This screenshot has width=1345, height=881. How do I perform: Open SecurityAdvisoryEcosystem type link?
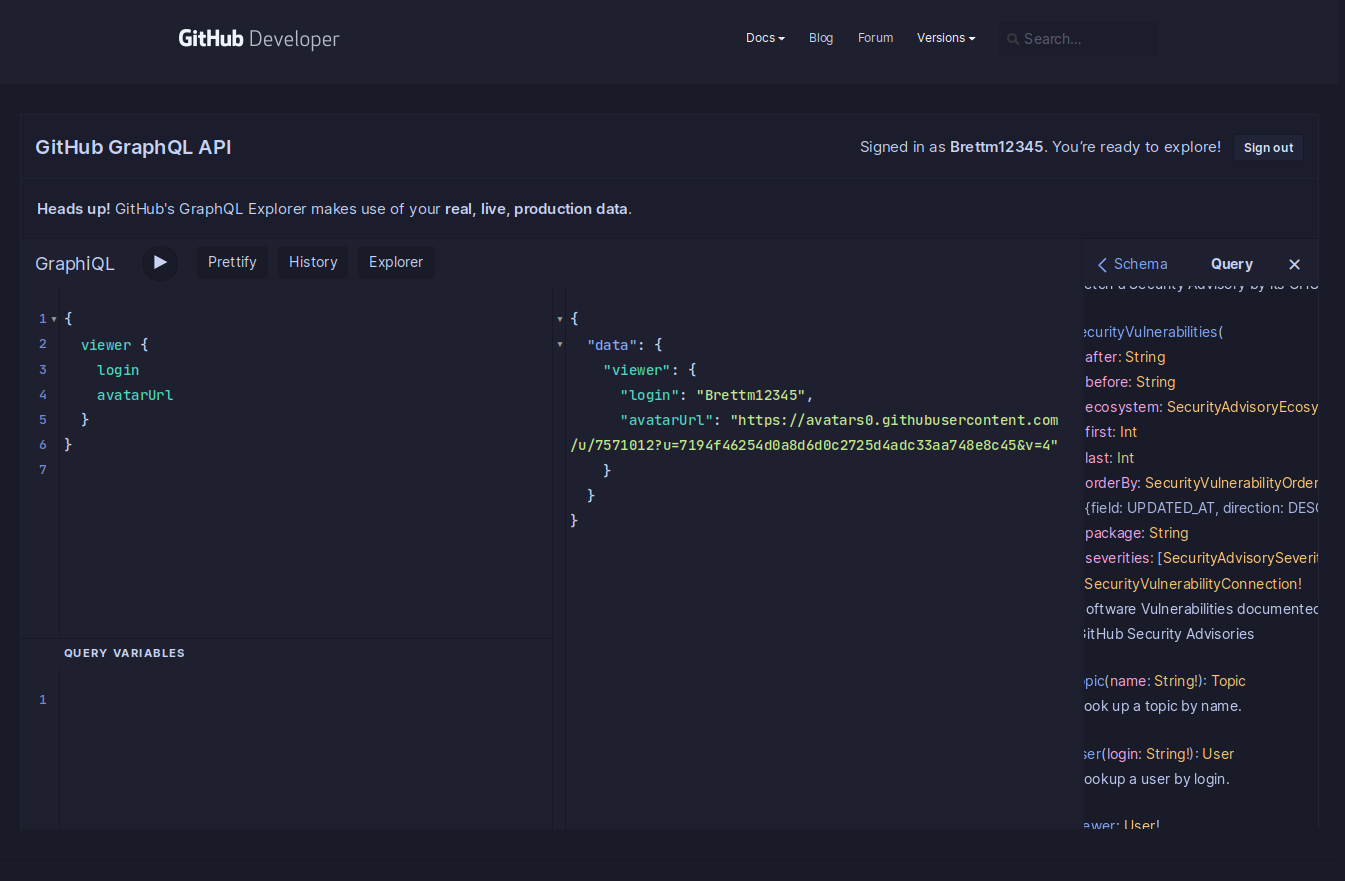[1243, 407]
